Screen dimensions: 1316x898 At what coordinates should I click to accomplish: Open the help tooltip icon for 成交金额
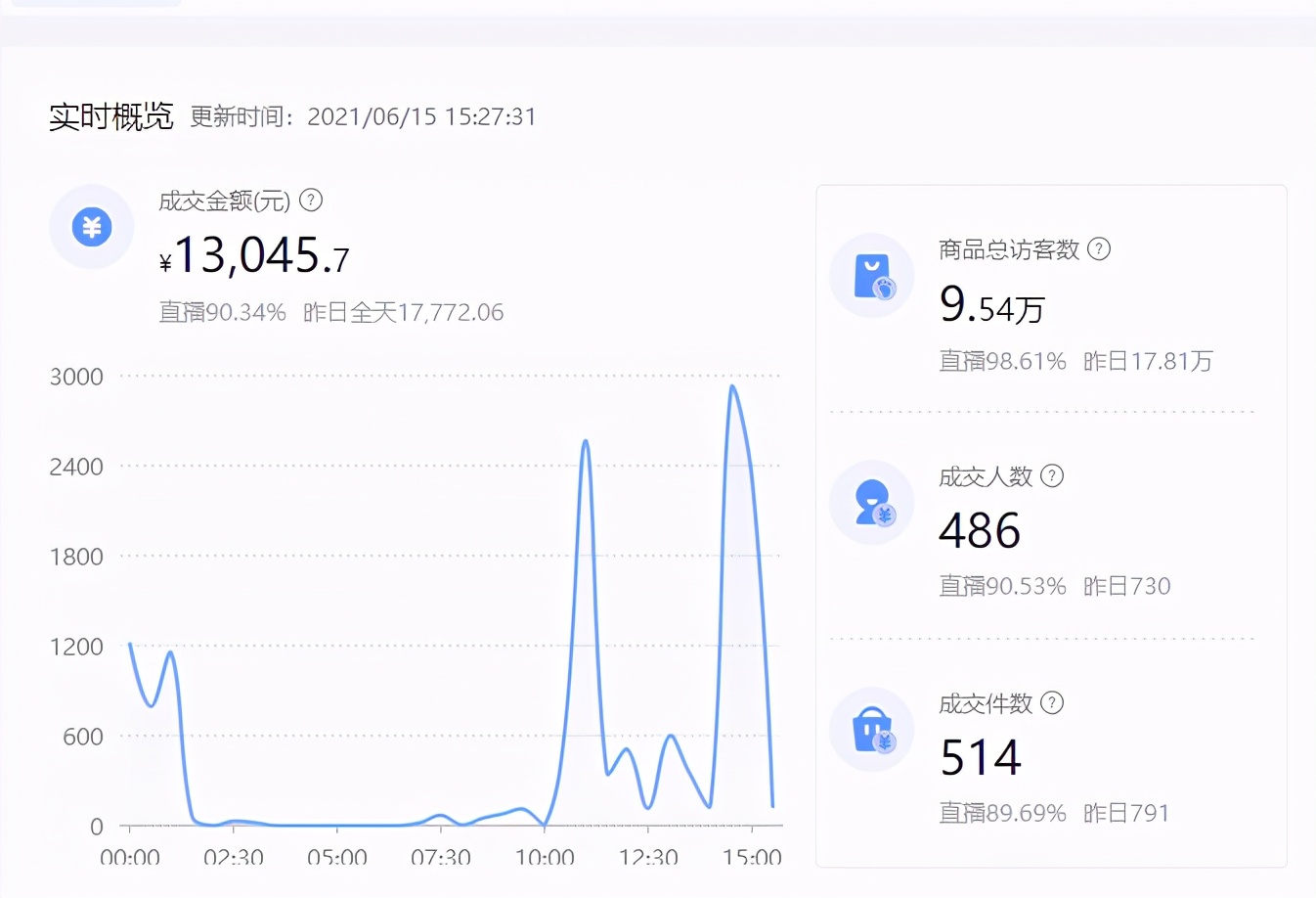[x=310, y=201]
